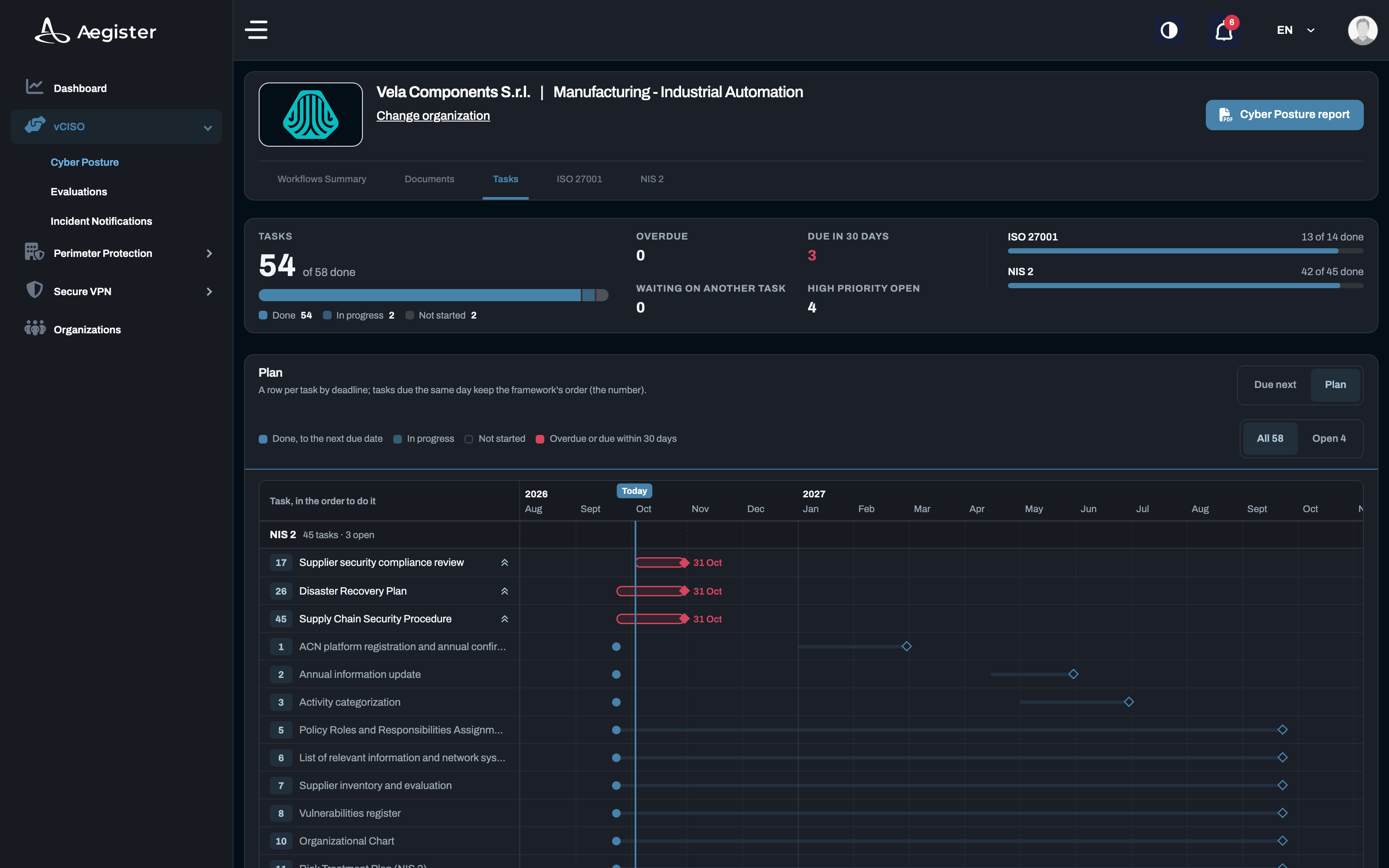Open the hamburger menu icon

256,30
